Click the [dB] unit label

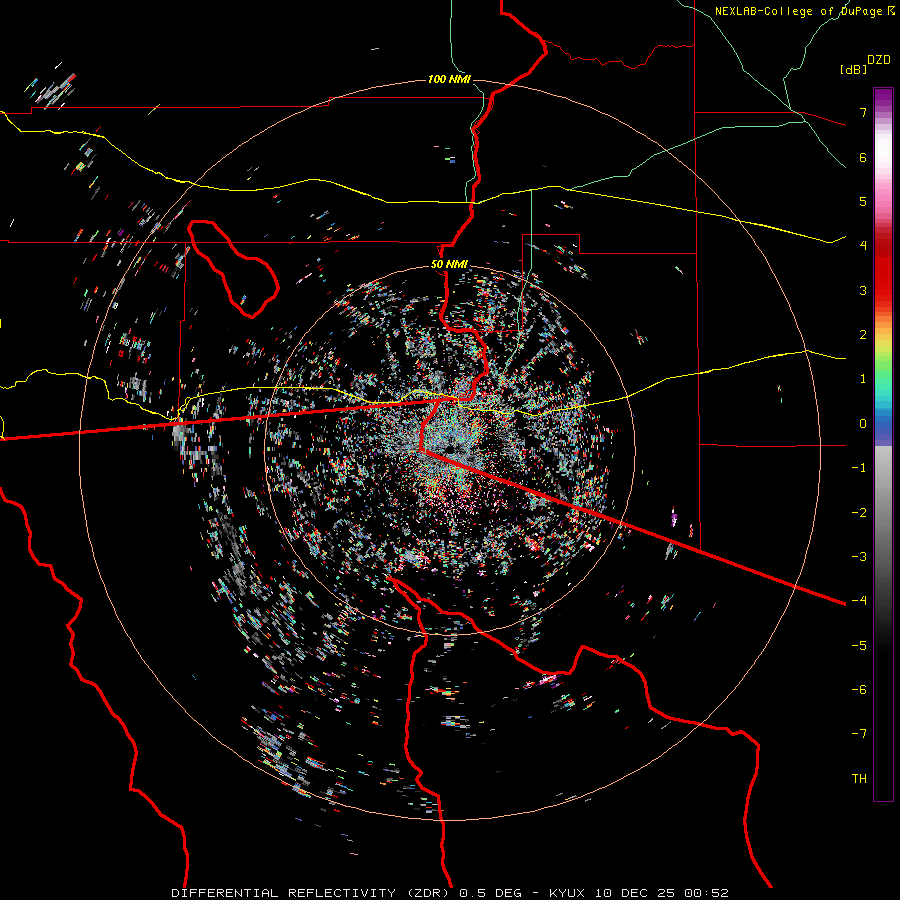click(854, 69)
